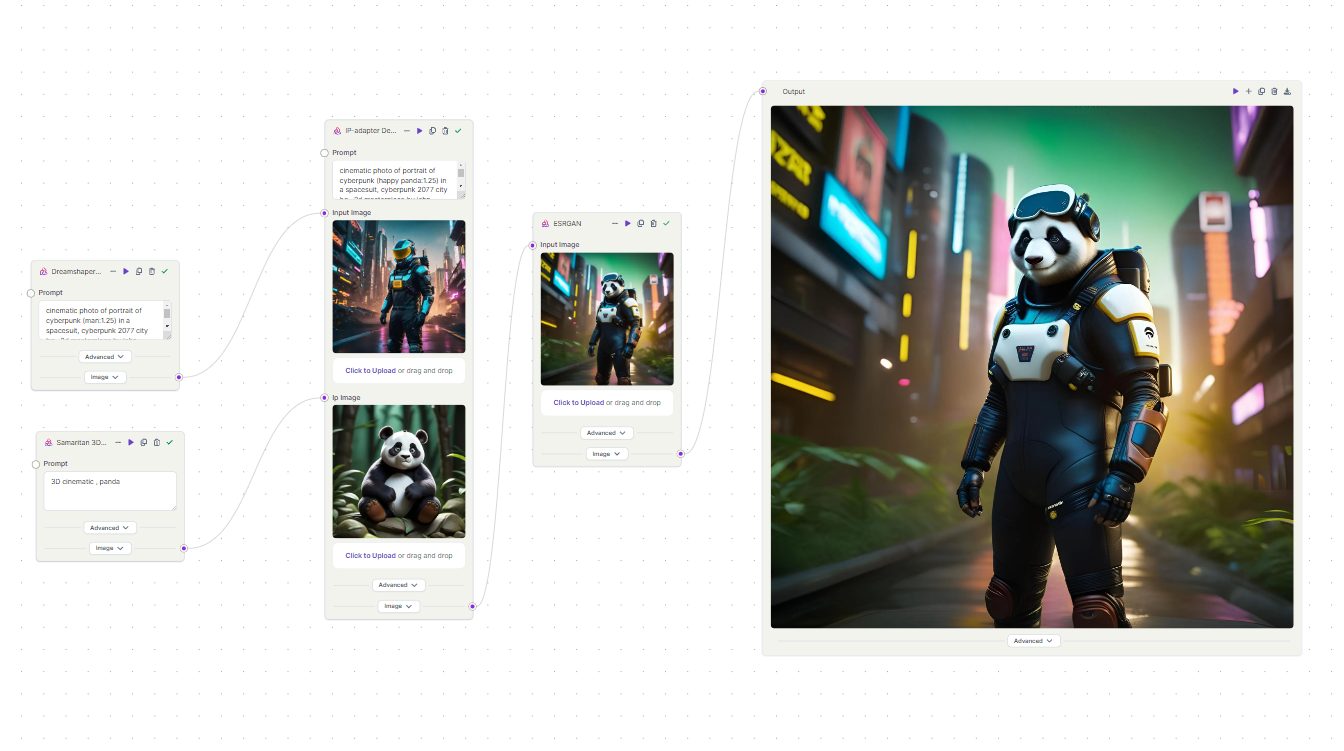Open the Image dropdown in the ESRGAN node
This screenshot has height=751, width=1344.
click(x=607, y=454)
